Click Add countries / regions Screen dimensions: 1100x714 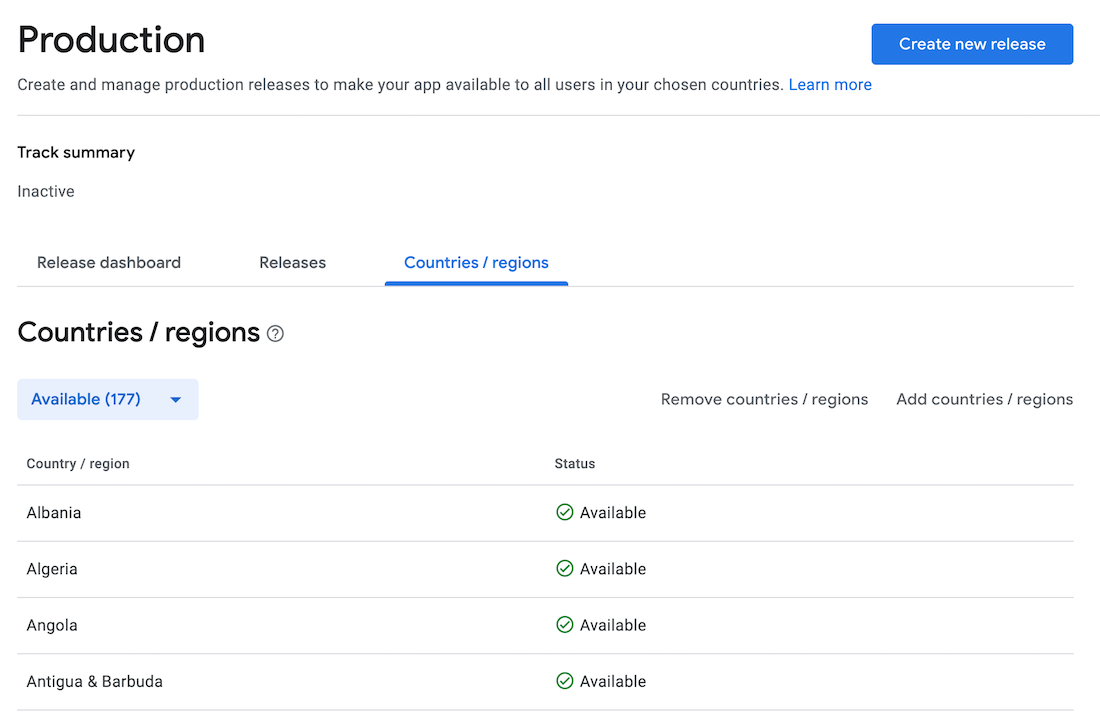tap(984, 399)
